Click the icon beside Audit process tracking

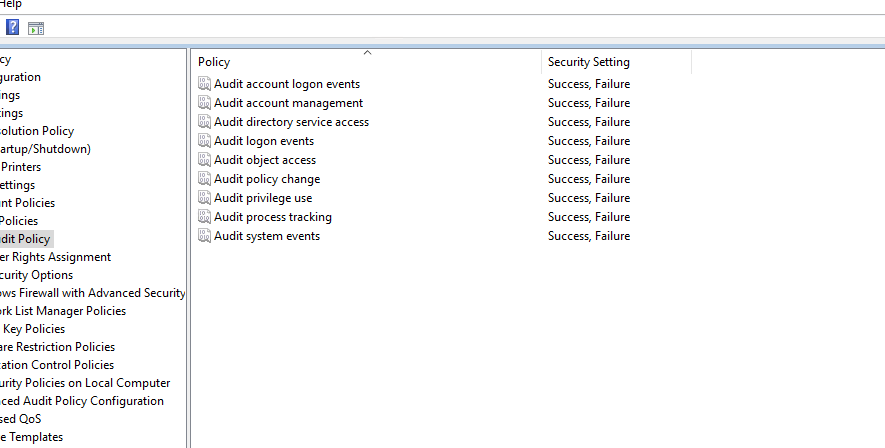pos(205,217)
